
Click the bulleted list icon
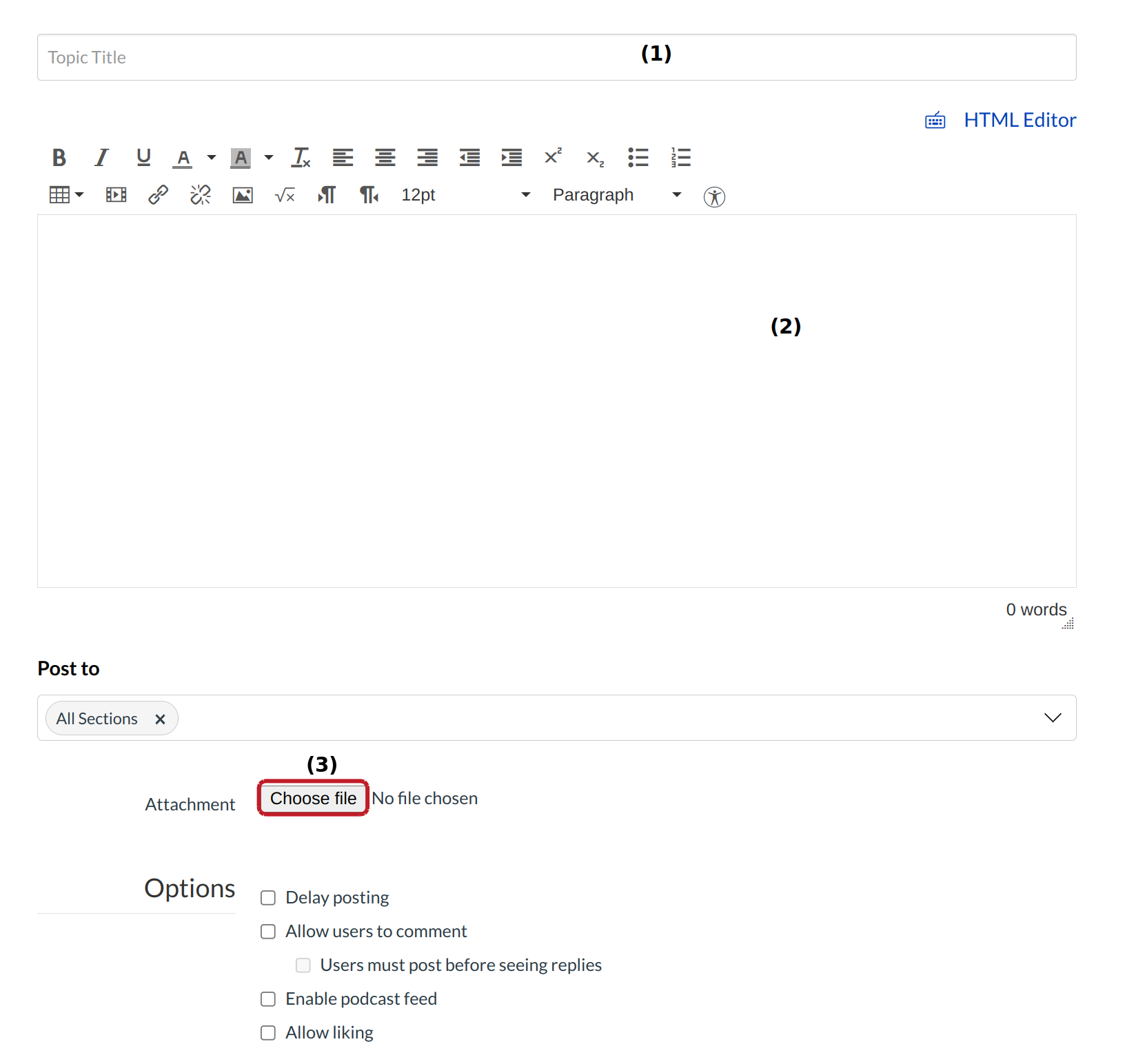(x=638, y=158)
